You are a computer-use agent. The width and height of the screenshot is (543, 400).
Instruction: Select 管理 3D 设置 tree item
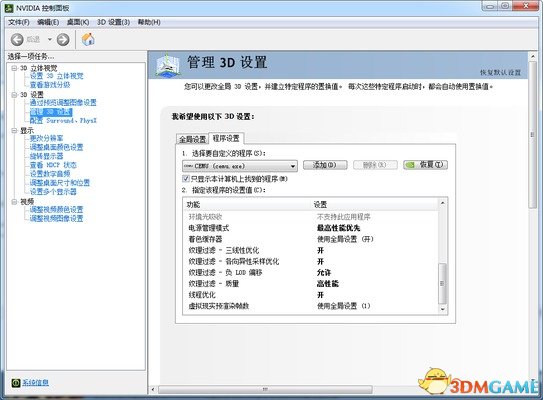[x=51, y=112]
